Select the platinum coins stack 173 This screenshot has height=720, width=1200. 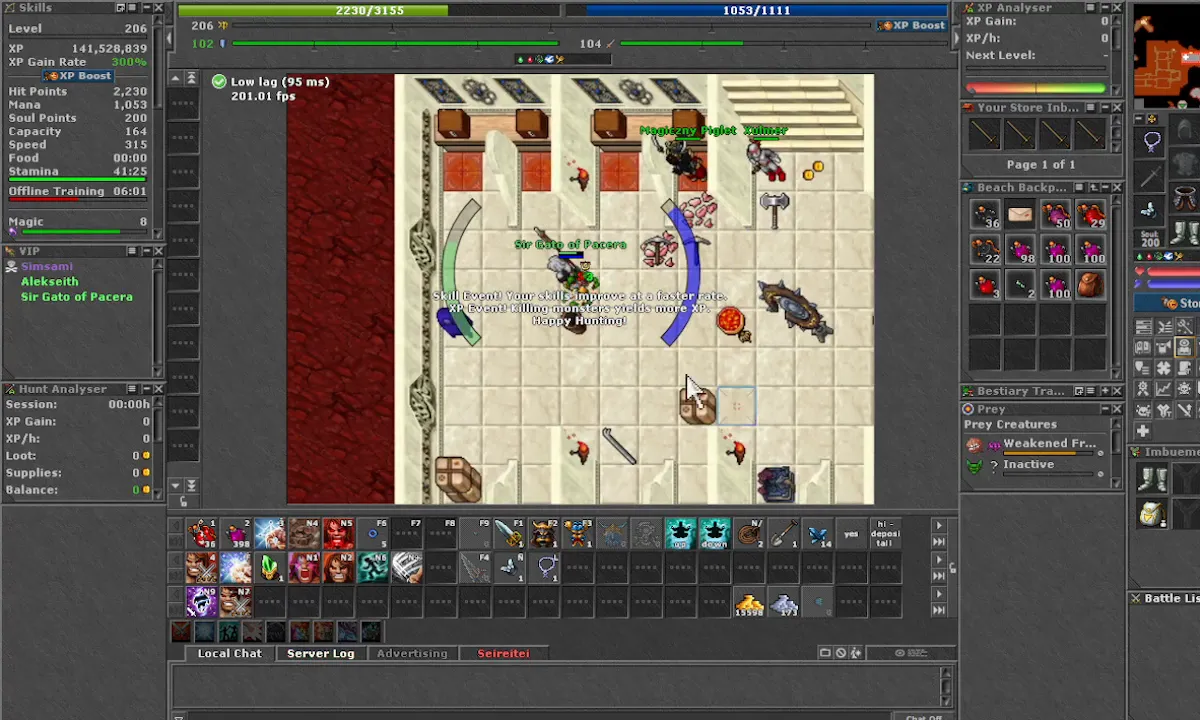pos(784,601)
